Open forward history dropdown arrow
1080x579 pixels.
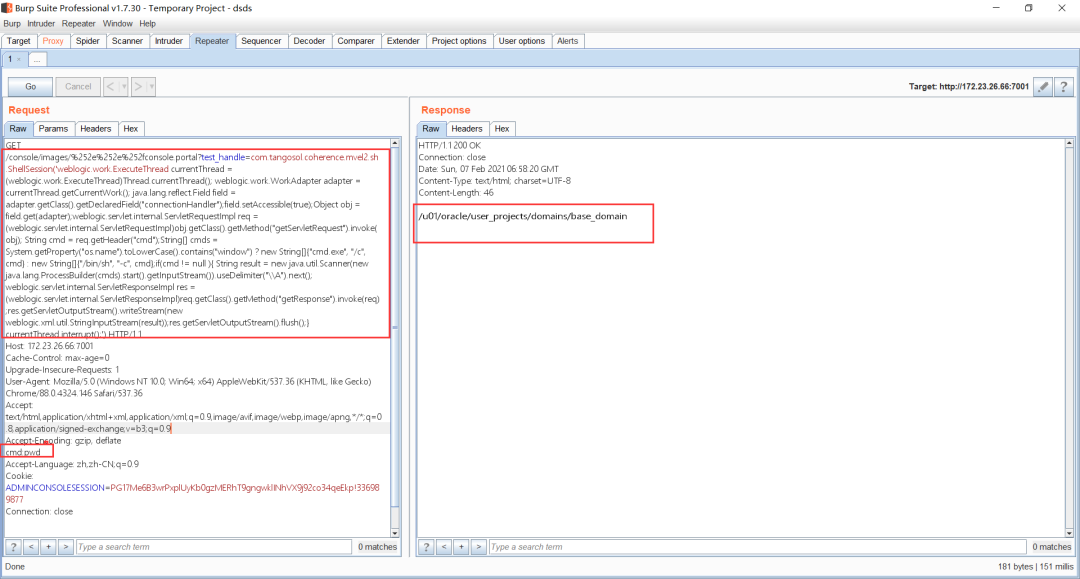point(152,87)
